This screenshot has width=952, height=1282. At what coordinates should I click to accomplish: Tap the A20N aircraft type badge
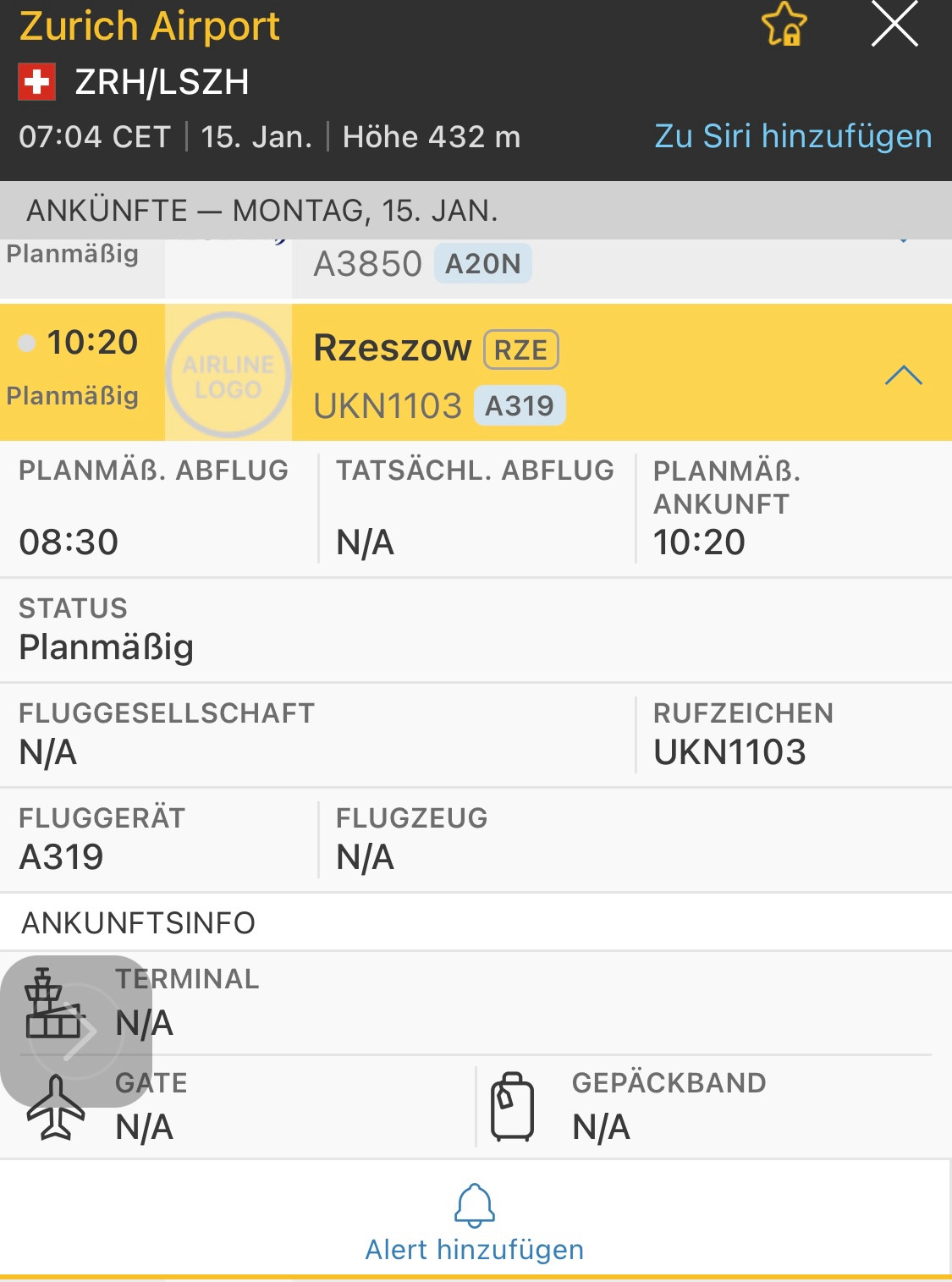coord(482,264)
